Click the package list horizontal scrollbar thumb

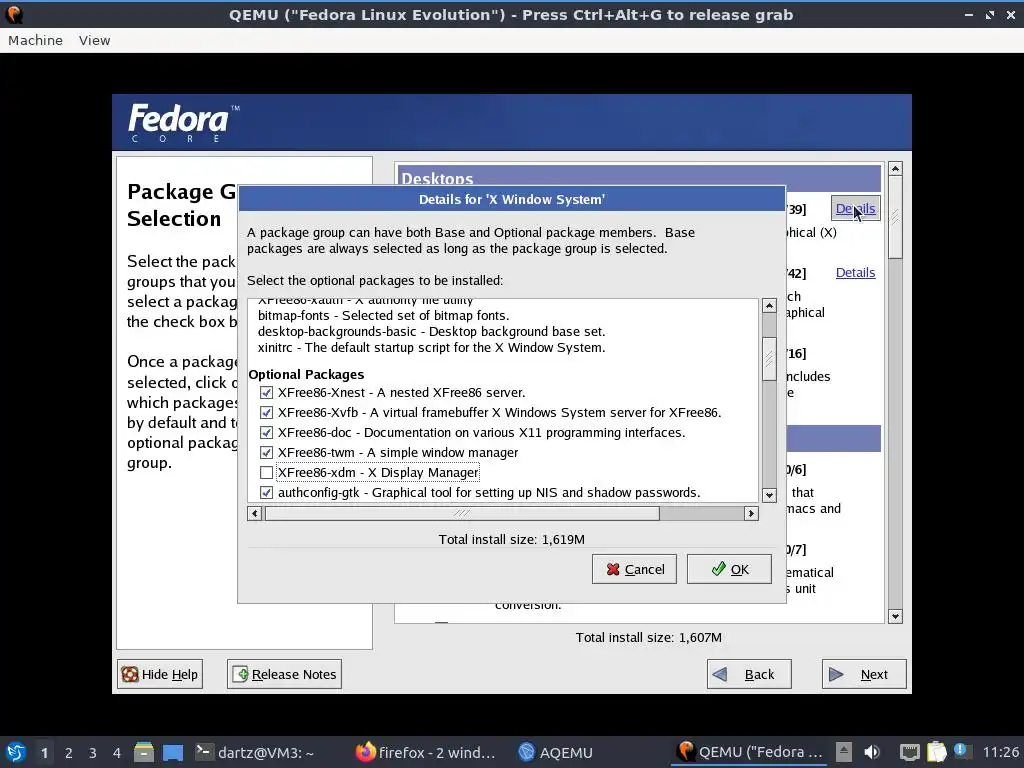[462, 513]
